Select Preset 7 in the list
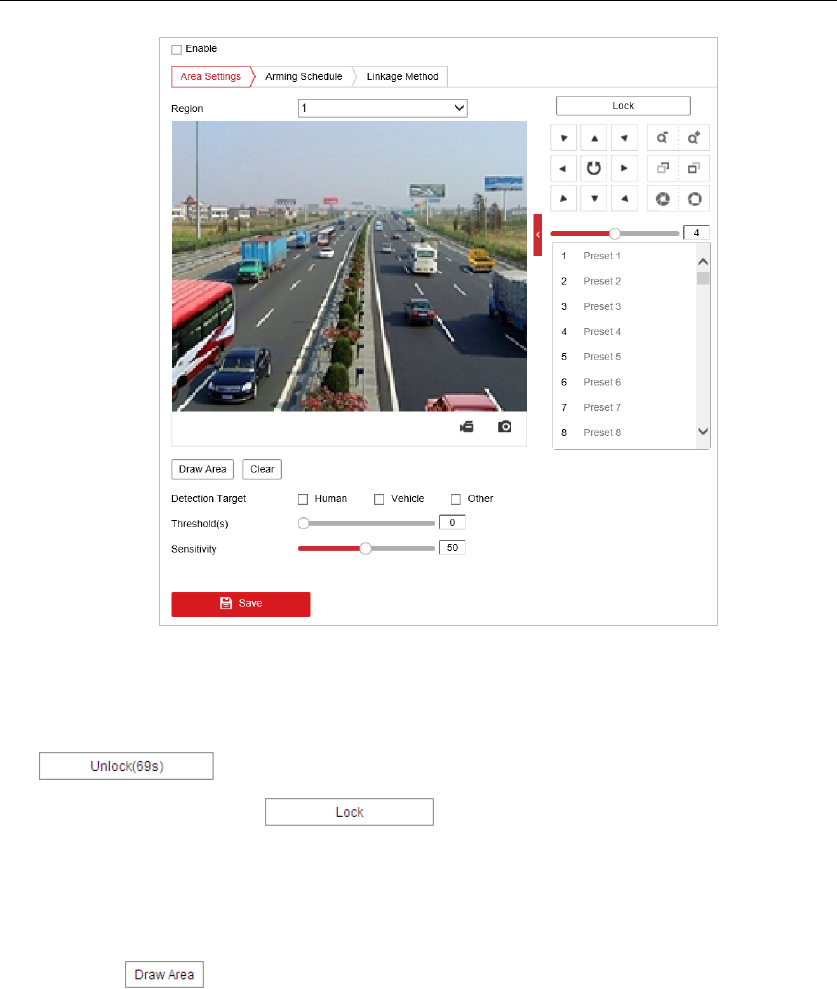The width and height of the screenshot is (837, 989). click(x=624, y=407)
